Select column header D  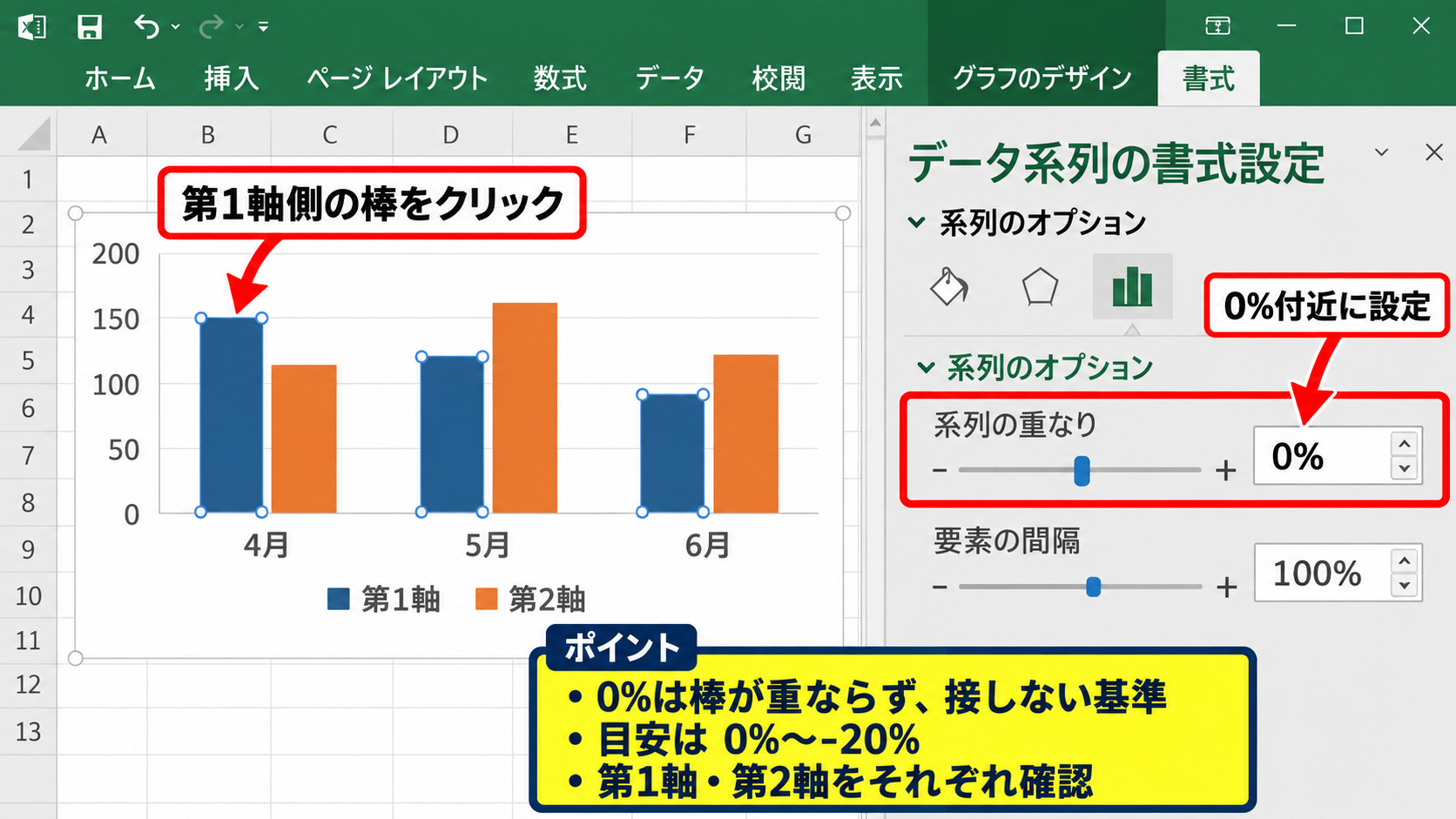click(451, 135)
